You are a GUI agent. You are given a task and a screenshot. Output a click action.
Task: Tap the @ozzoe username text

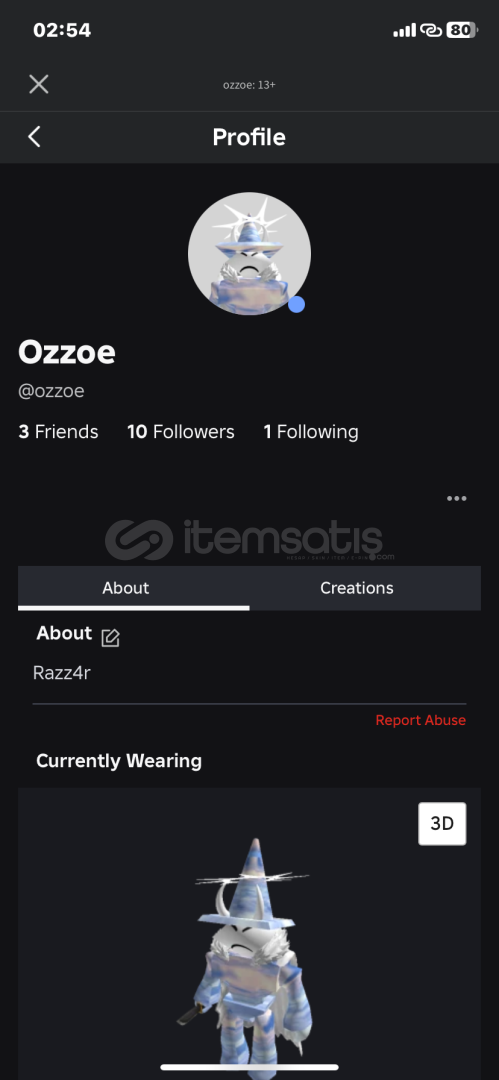[51, 391]
